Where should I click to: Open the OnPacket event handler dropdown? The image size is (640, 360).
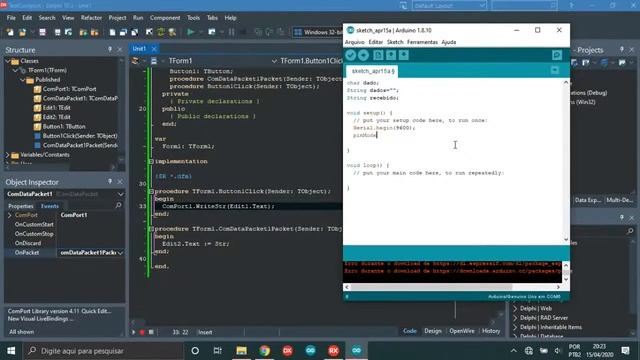(120, 253)
